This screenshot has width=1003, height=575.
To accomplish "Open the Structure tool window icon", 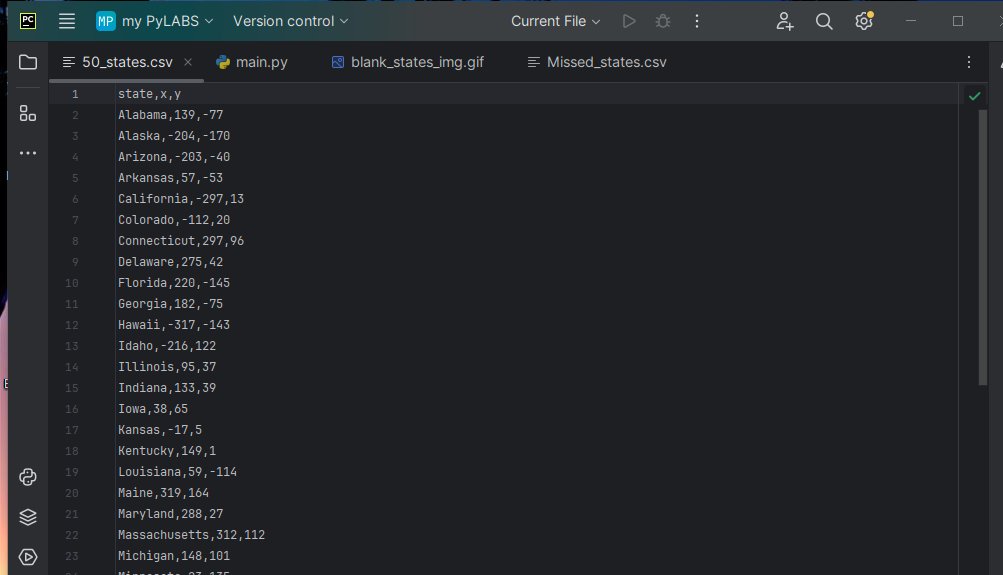I will (x=28, y=113).
